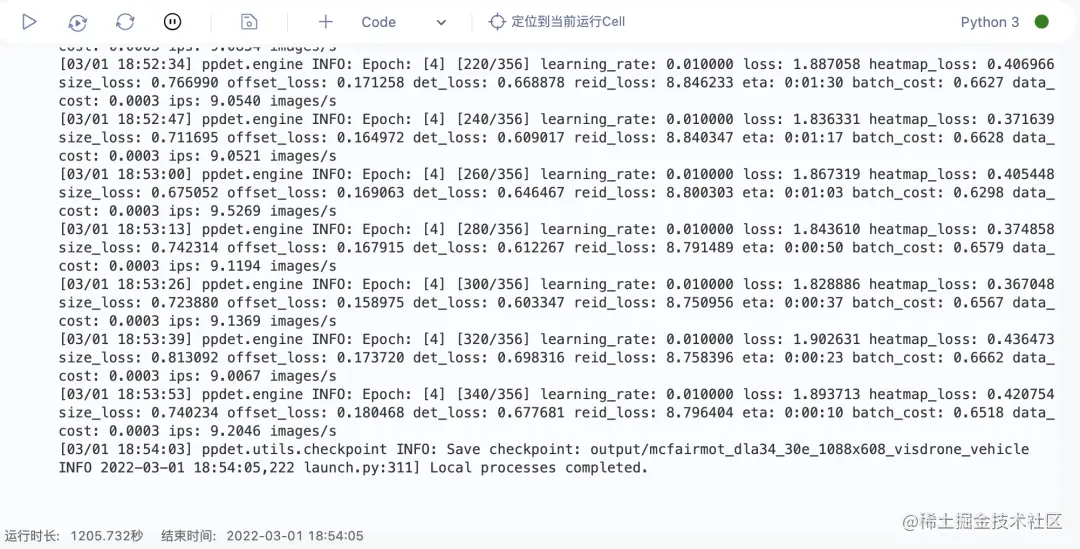Click 定位到当前运行Cell button
This screenshot has width=1080, height=549.
point(557,22)
